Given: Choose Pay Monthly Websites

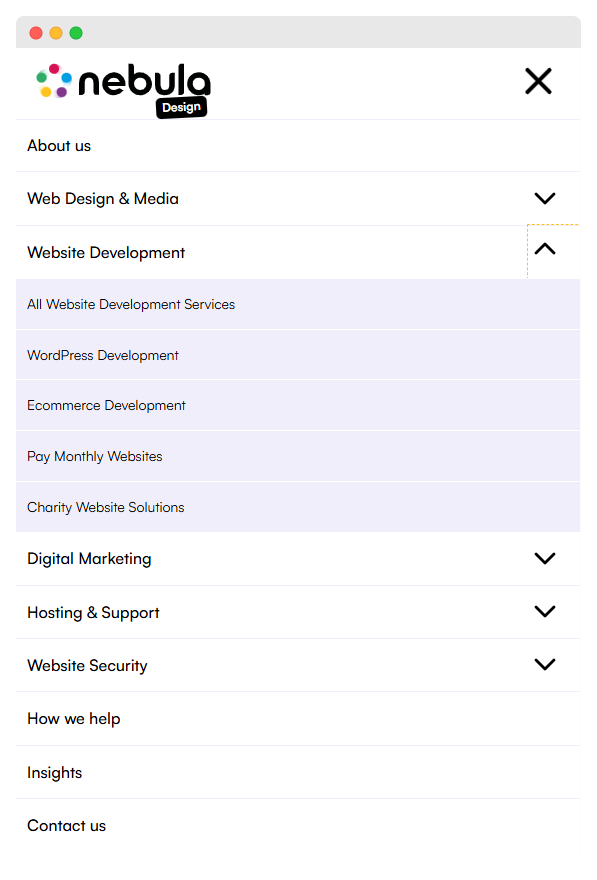Looking at the screenshot, I should point(95,456).
